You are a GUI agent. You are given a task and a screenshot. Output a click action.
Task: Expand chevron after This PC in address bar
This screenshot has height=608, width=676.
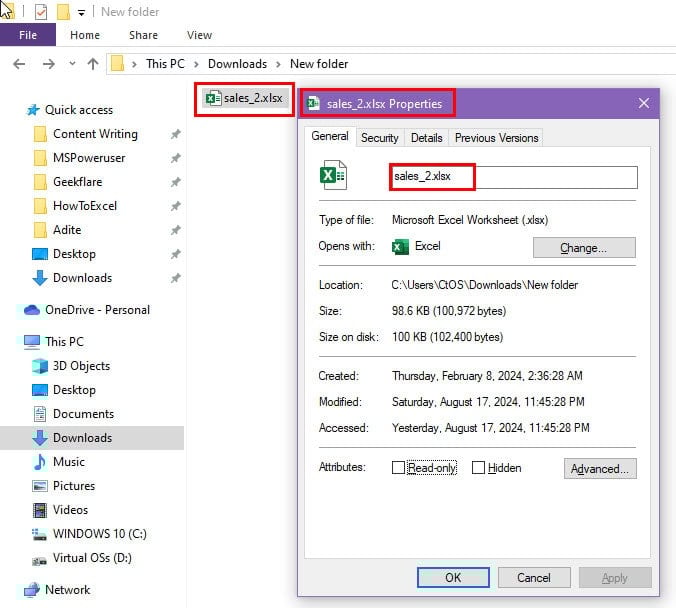coord(196,64)
